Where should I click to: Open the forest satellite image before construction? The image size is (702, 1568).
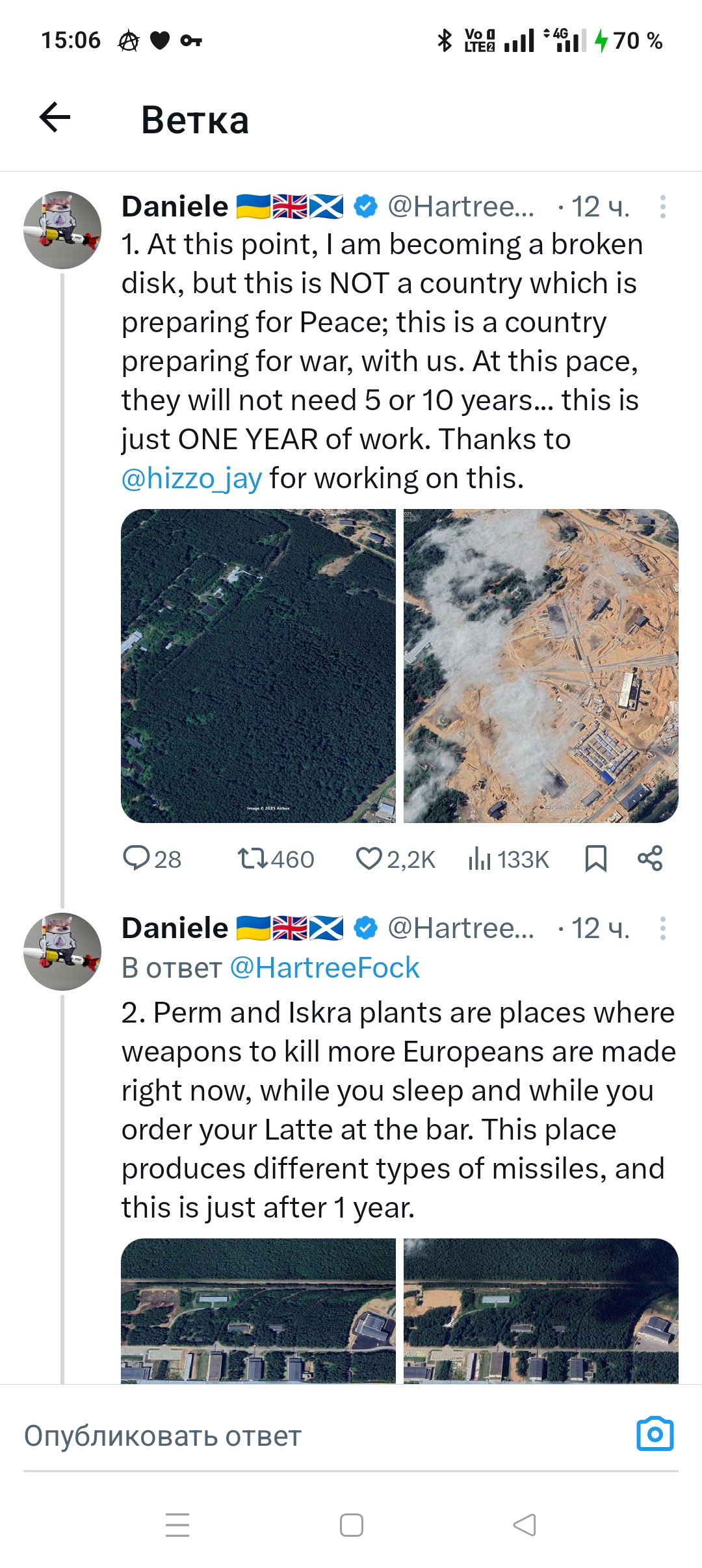pos(258,666)
